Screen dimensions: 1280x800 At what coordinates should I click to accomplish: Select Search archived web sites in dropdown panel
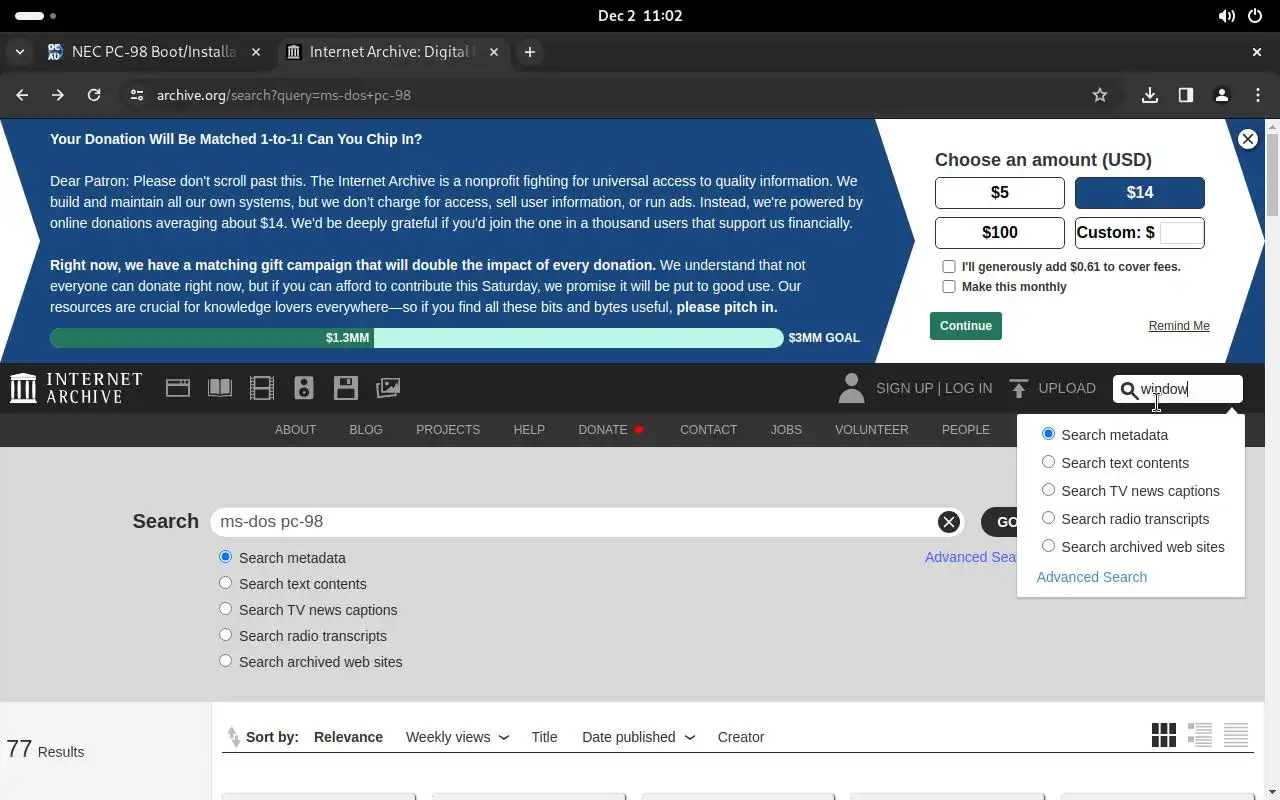(x=1048, y=546)
